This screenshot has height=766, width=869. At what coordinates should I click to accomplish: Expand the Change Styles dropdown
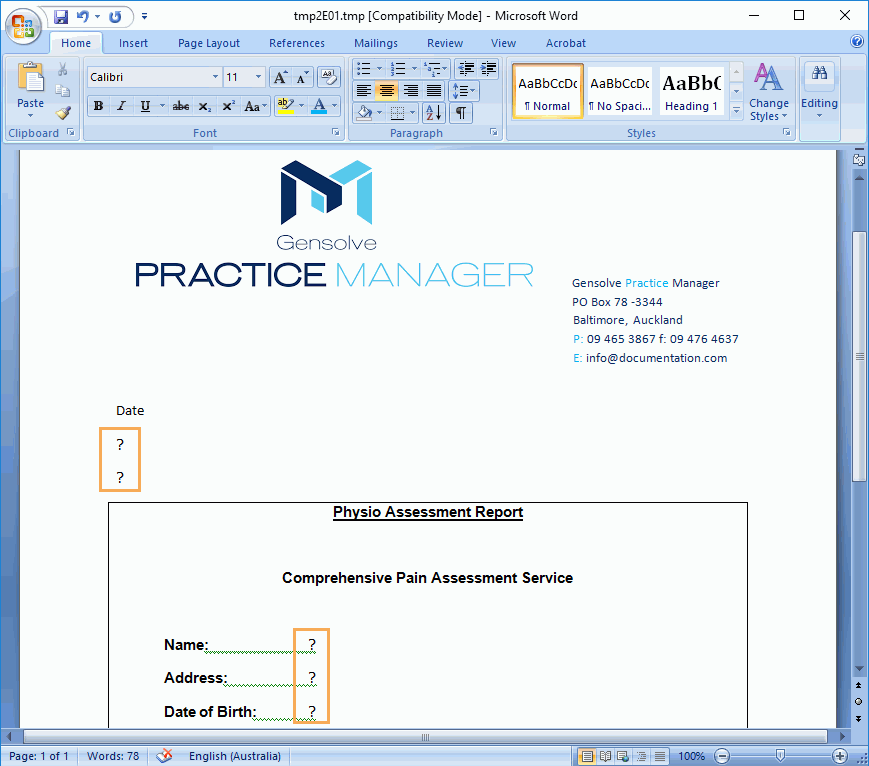768,95
